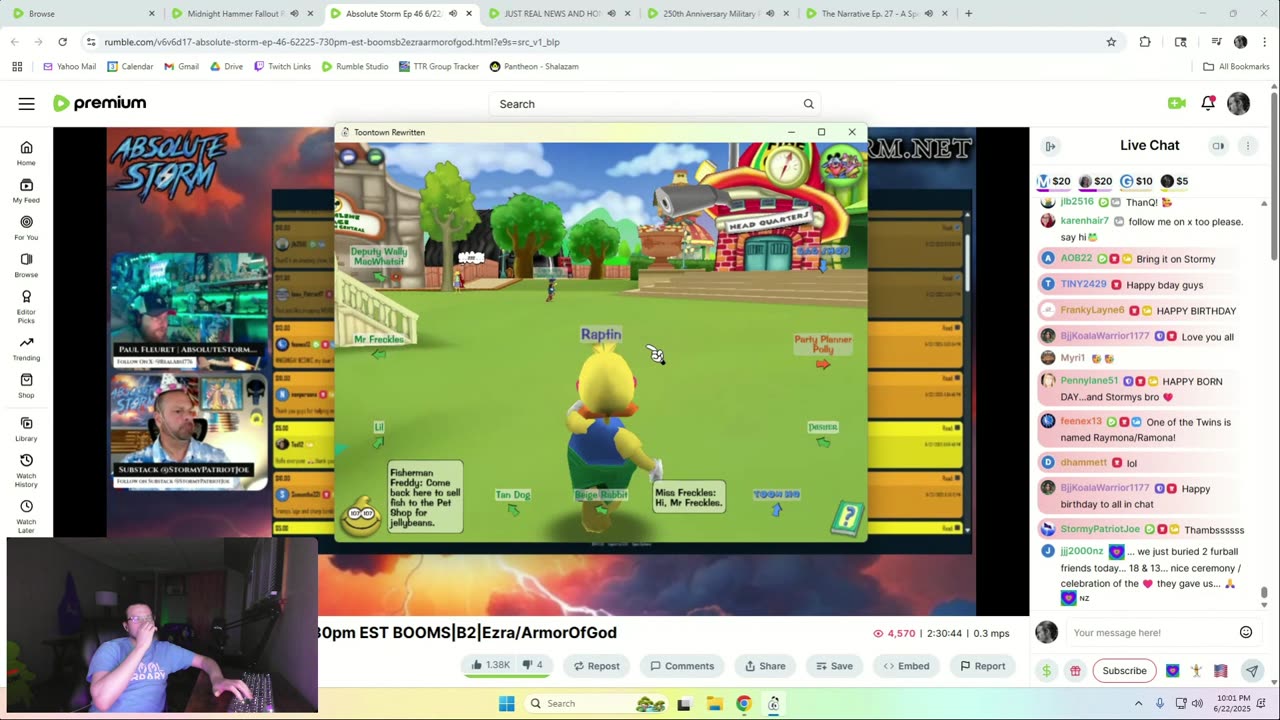Send the chat message
Viewport: 1280px width, 720px height.
click(1251, 671)
